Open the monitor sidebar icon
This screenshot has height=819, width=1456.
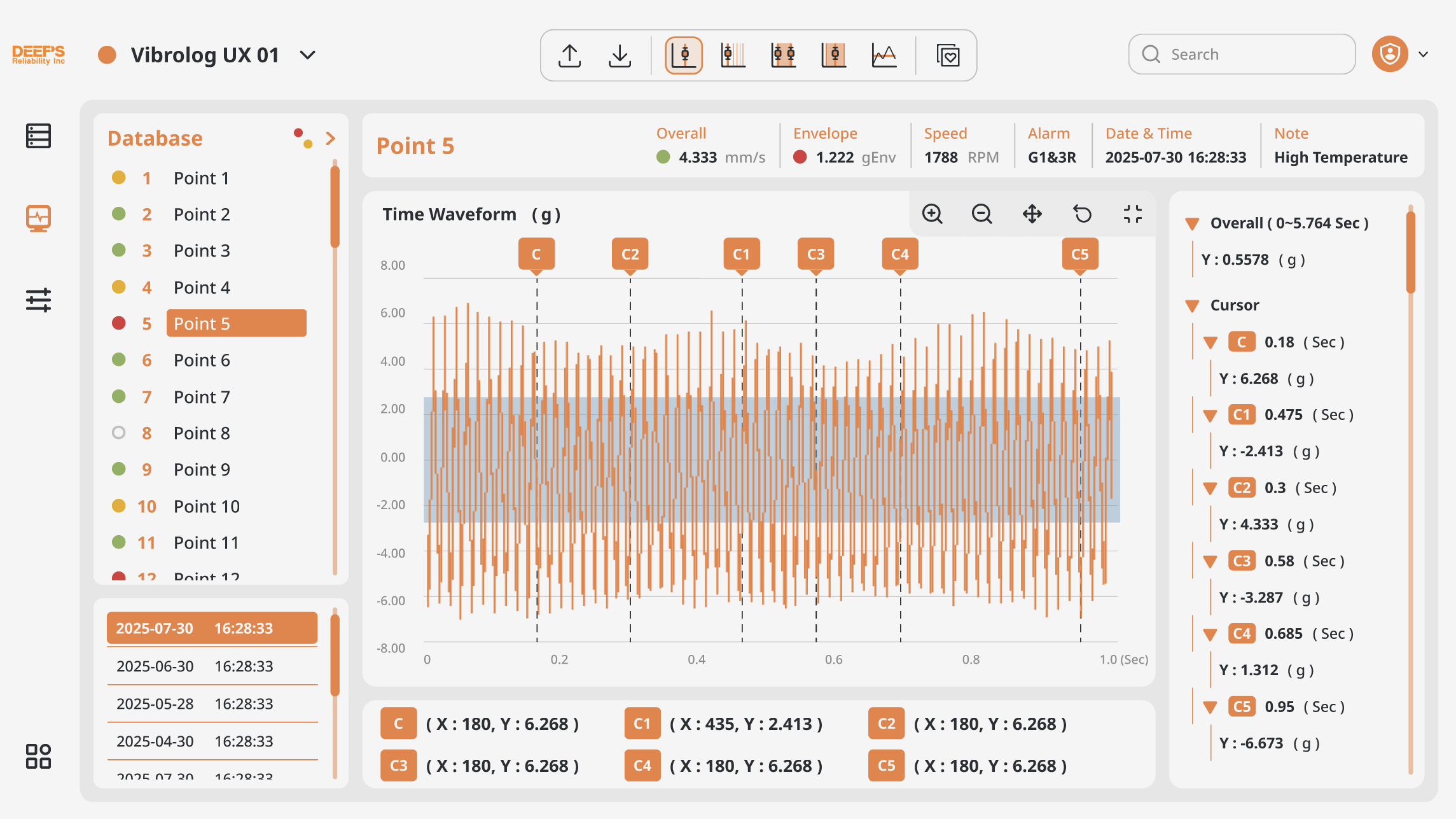(x=39, y=218)
